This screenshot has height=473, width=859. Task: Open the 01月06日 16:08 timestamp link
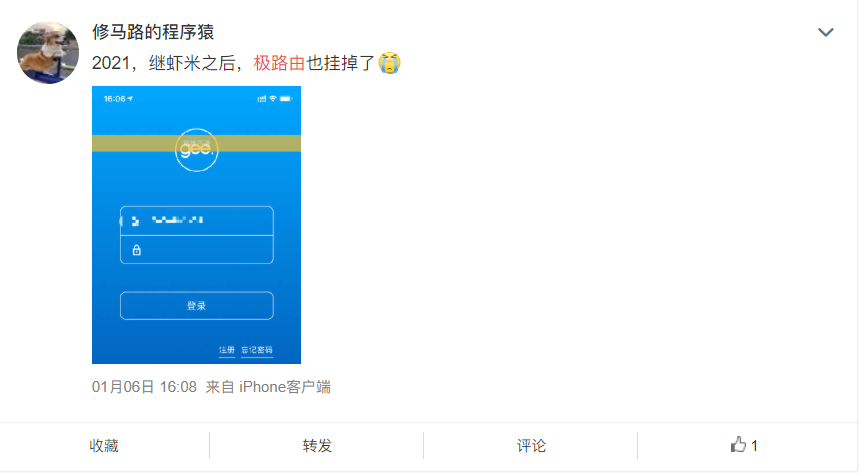(x=144, y=387)
